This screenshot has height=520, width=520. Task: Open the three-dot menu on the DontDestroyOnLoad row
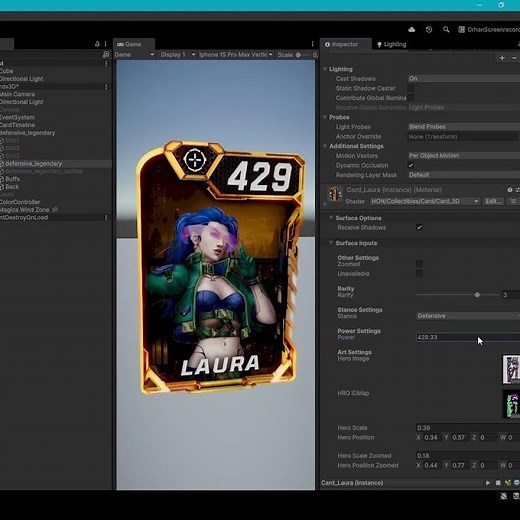click(x=106, y=217)
